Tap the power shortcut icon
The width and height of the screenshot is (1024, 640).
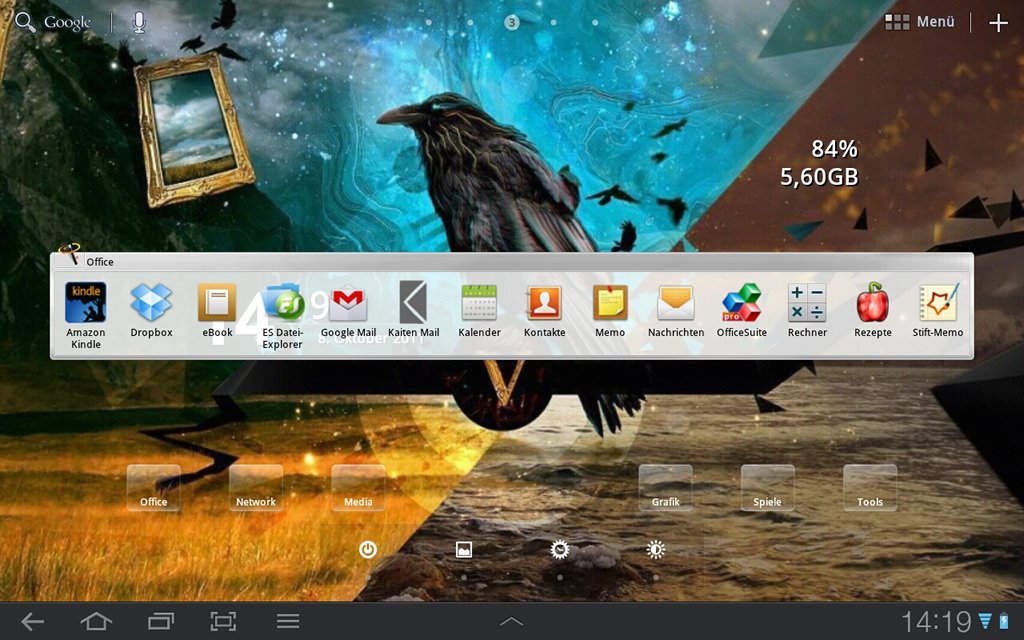pos(368,550)
